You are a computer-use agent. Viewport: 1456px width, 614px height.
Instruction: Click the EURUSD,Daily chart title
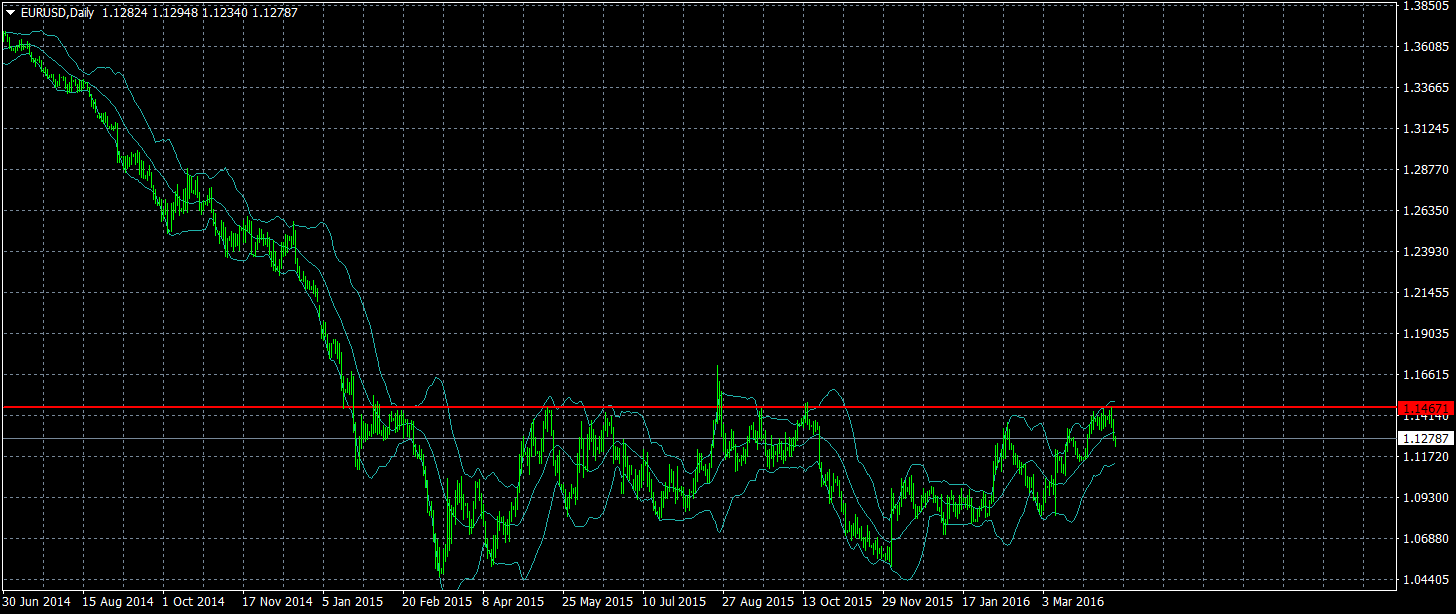[x=56, y=12]
